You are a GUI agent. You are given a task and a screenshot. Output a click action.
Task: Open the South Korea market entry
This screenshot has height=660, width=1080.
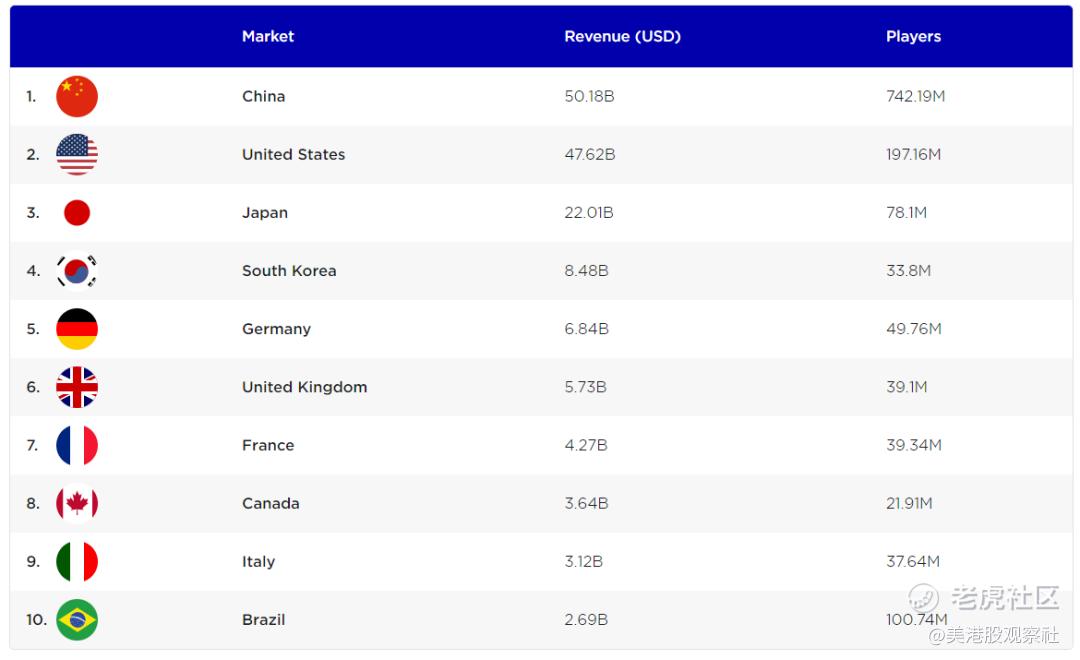pos(289,271)
